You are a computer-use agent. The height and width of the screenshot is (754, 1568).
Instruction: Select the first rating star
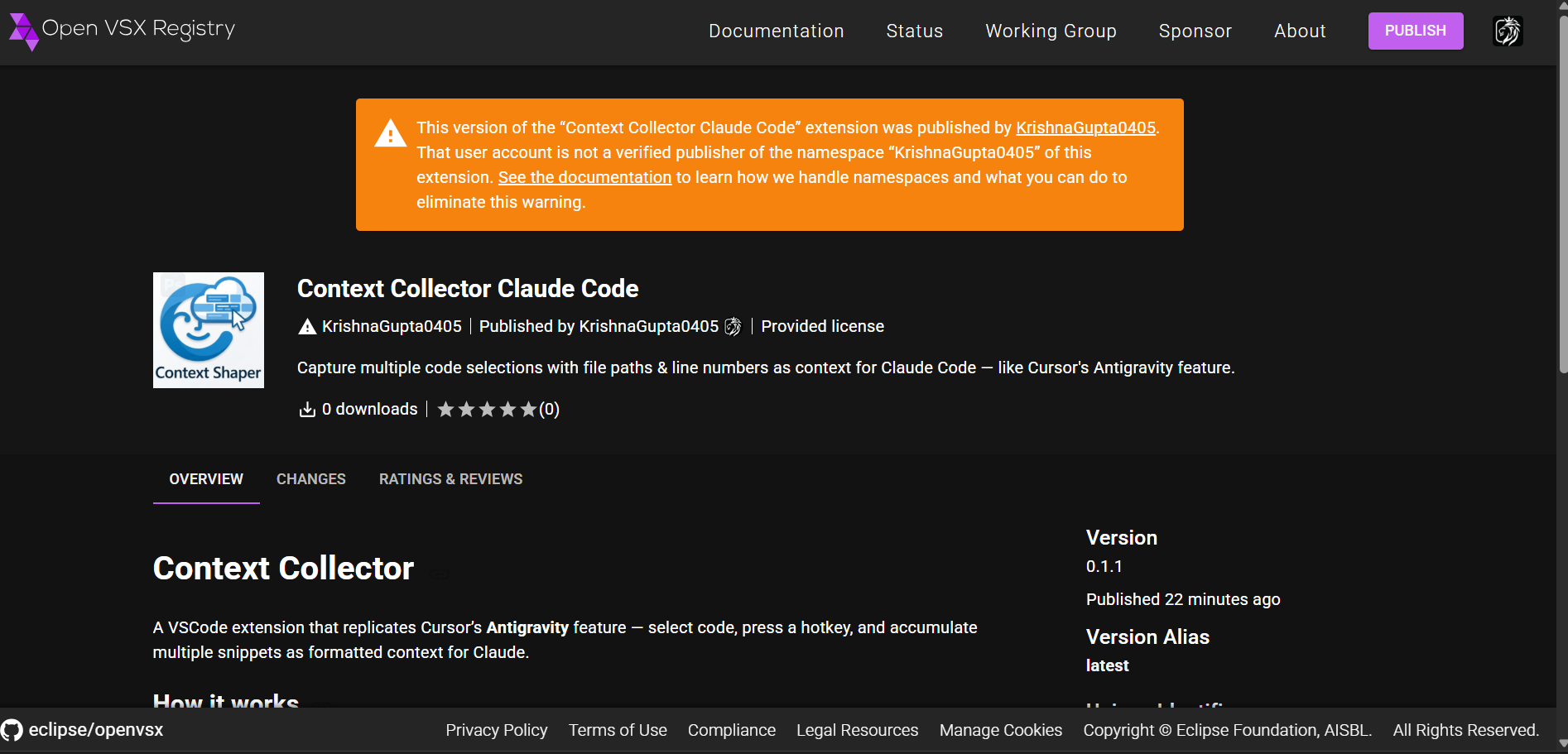click(x=446, y=408)
